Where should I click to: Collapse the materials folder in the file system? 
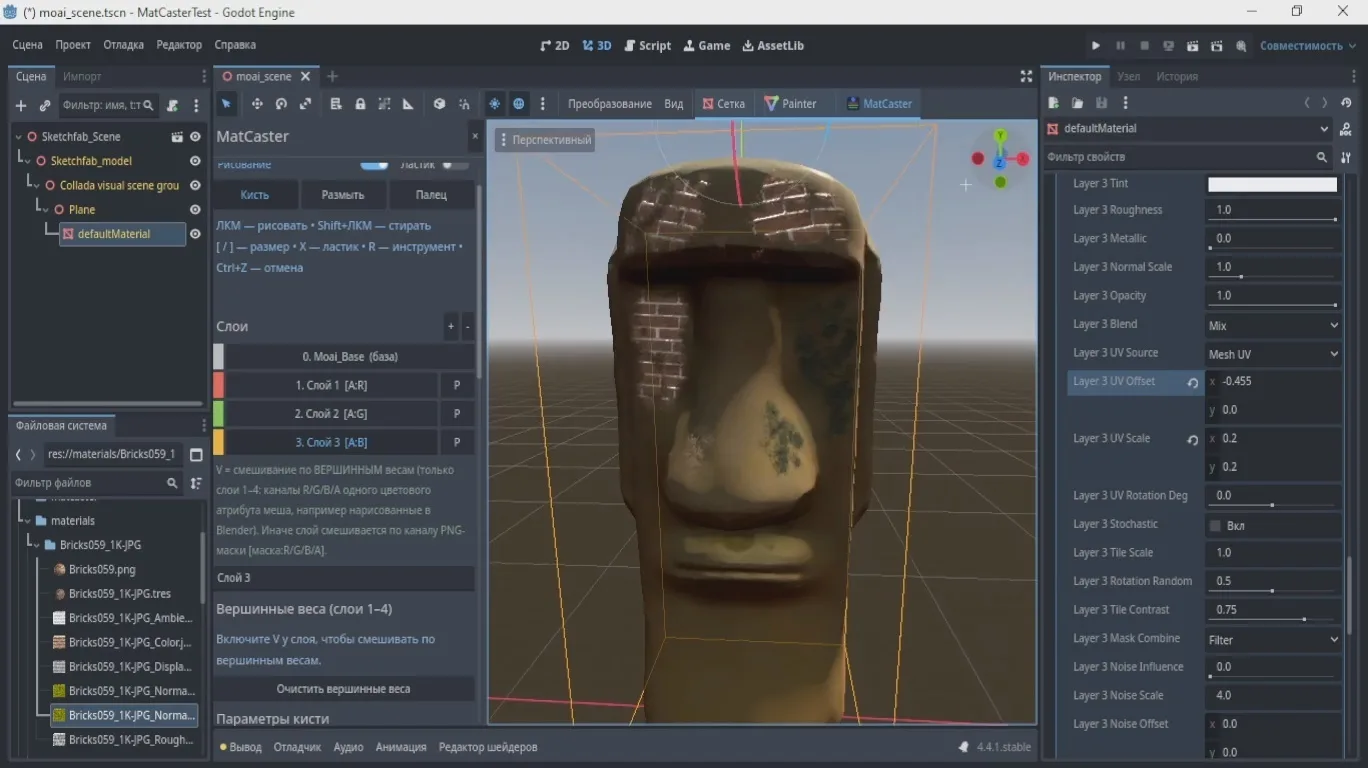[x=27, y=521]
